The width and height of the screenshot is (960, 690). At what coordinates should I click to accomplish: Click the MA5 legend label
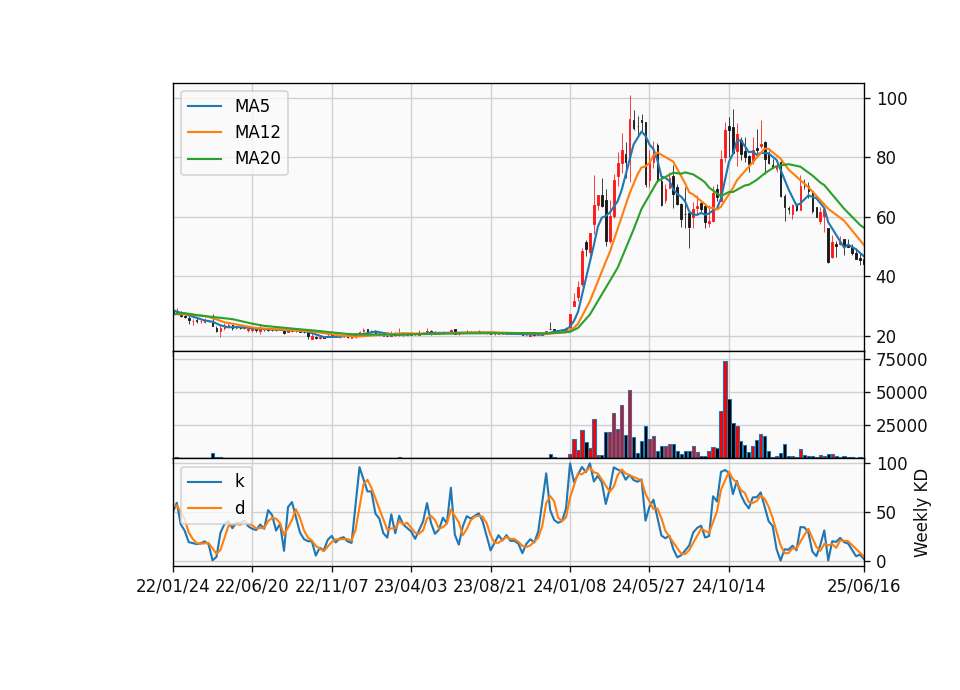coord(252,106)
